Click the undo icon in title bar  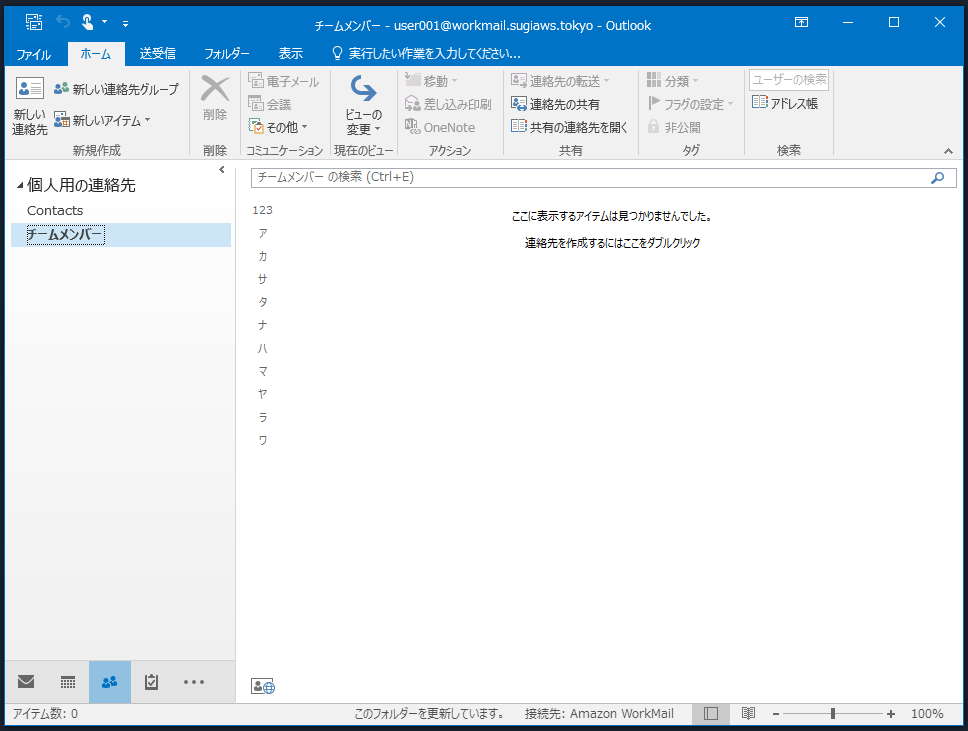tap(63, 23)
